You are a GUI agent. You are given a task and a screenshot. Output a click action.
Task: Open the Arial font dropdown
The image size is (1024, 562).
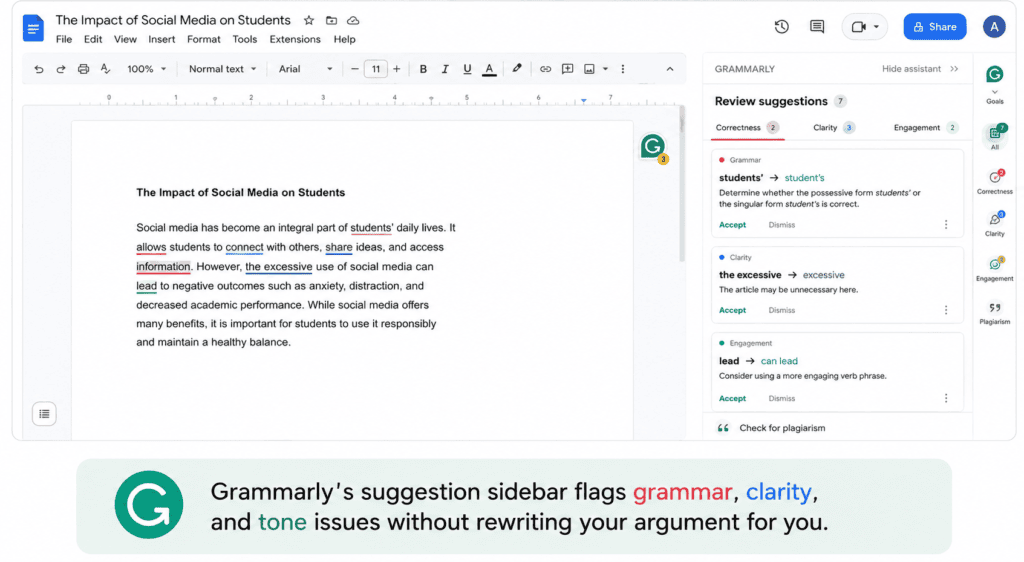click(x=306, y=69)
